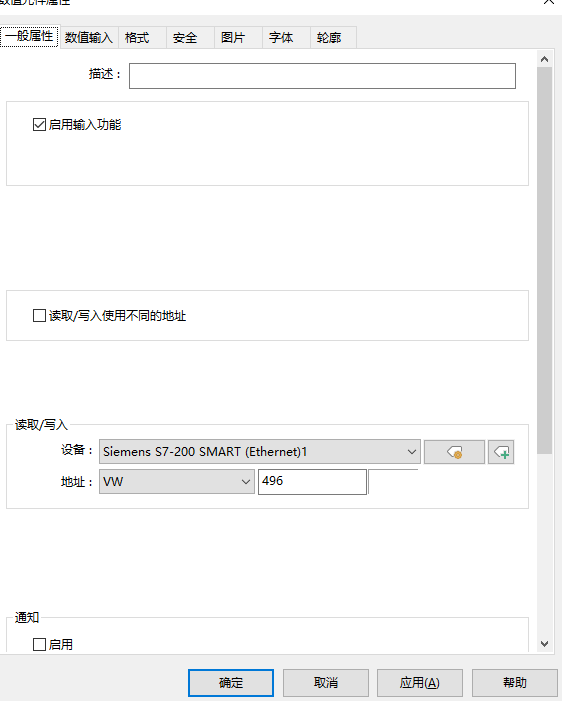Enable the 通知 启用 checkbox
Image resolution: width=562 pixels, height=701 pixels.
coord(39,644)
